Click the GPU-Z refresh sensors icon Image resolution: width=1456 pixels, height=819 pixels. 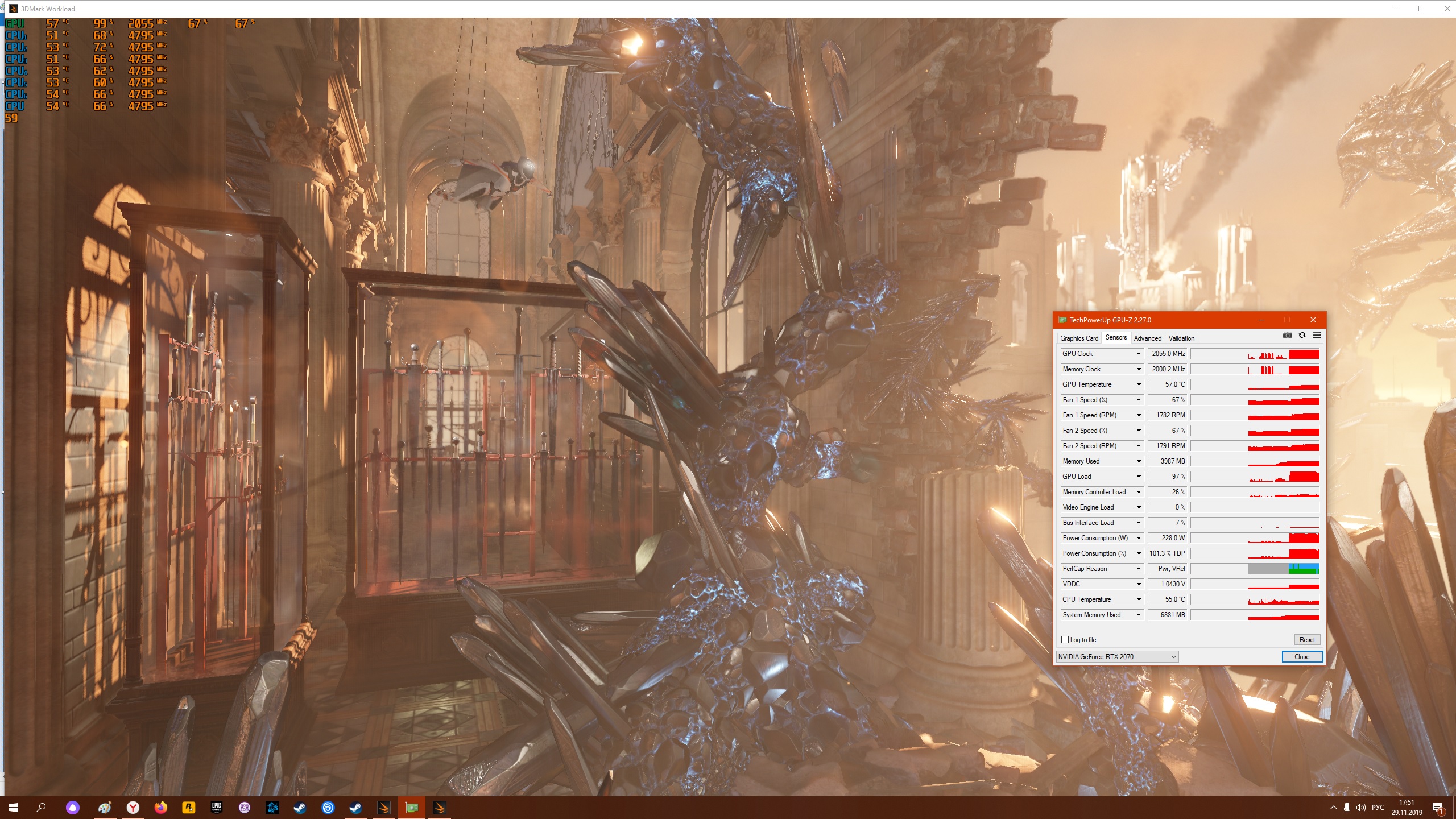[x=1302, y=336]
